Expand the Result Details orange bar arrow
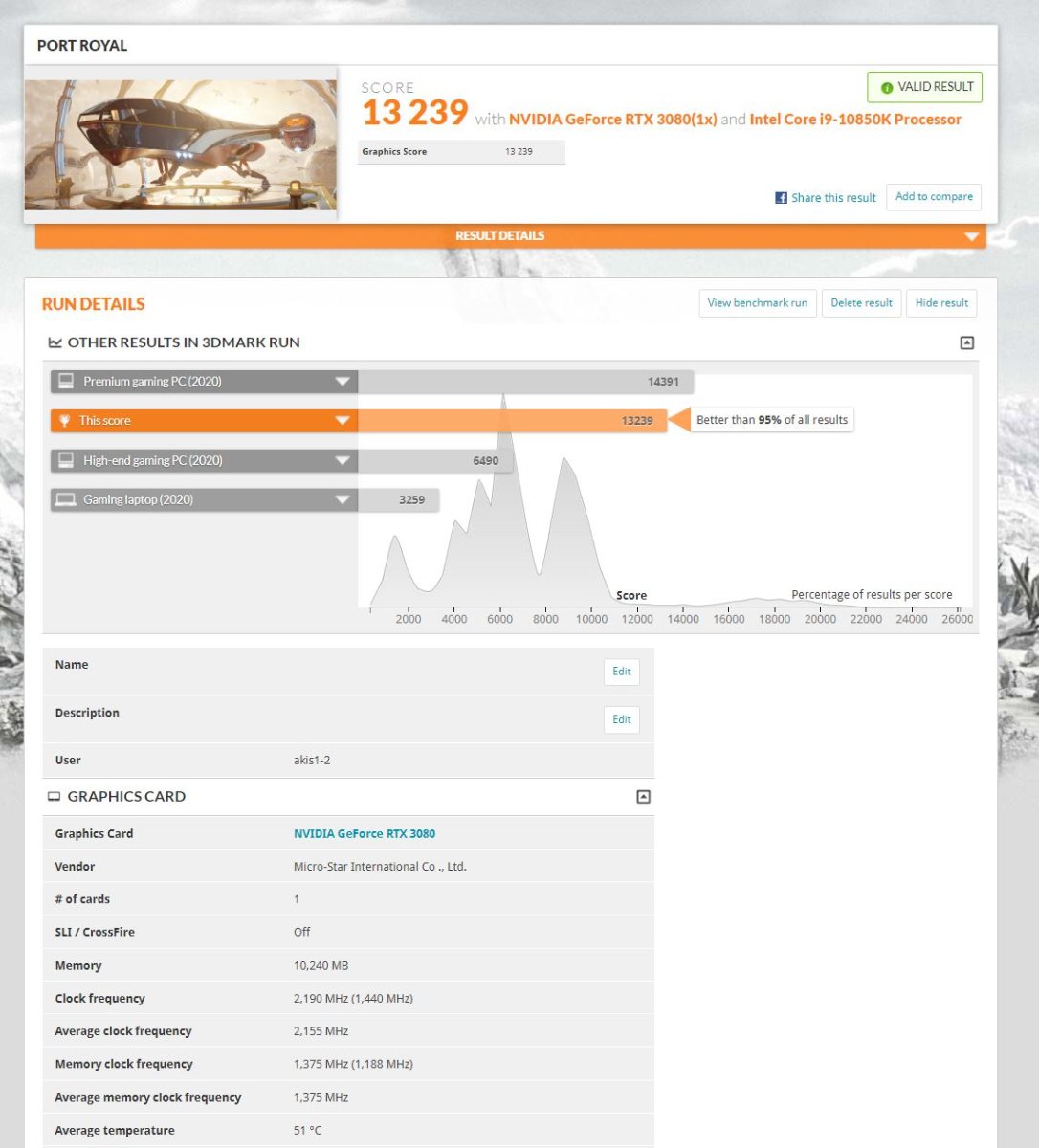 coord(972,236)
